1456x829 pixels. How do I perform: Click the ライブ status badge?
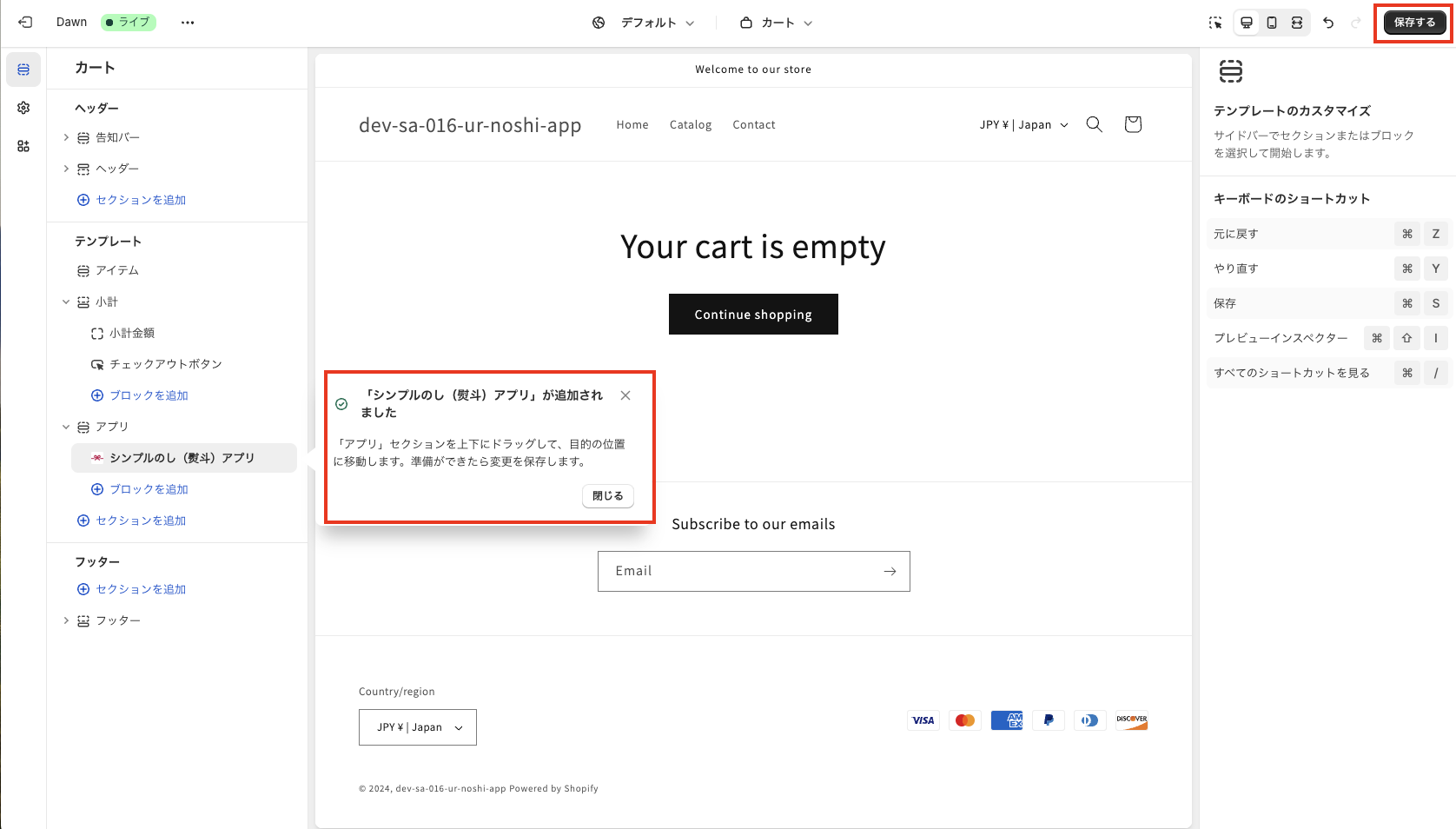pos(129,23)
